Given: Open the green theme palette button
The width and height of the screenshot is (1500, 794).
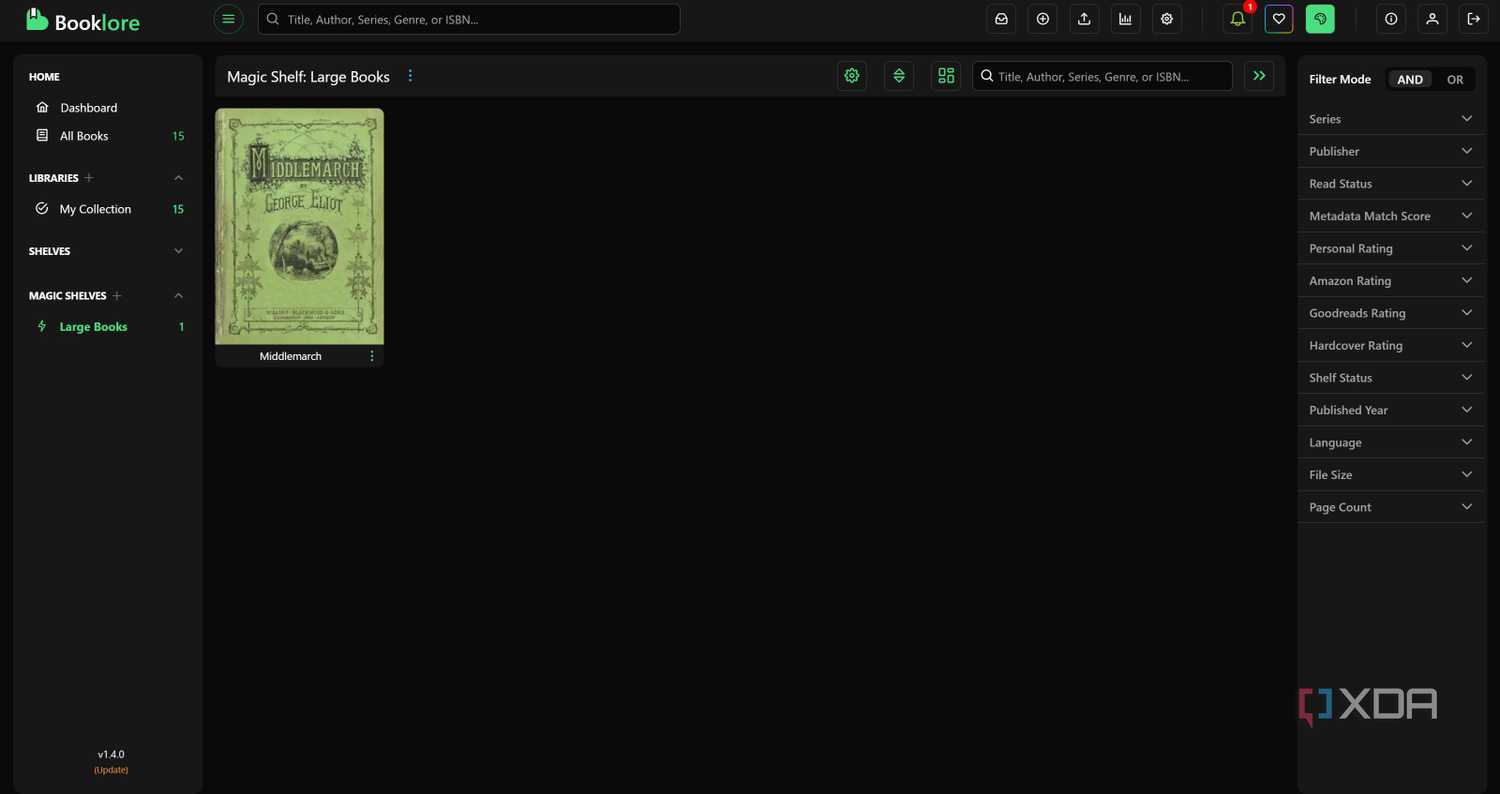Looking at the screenshot, I should (1320, 19).
